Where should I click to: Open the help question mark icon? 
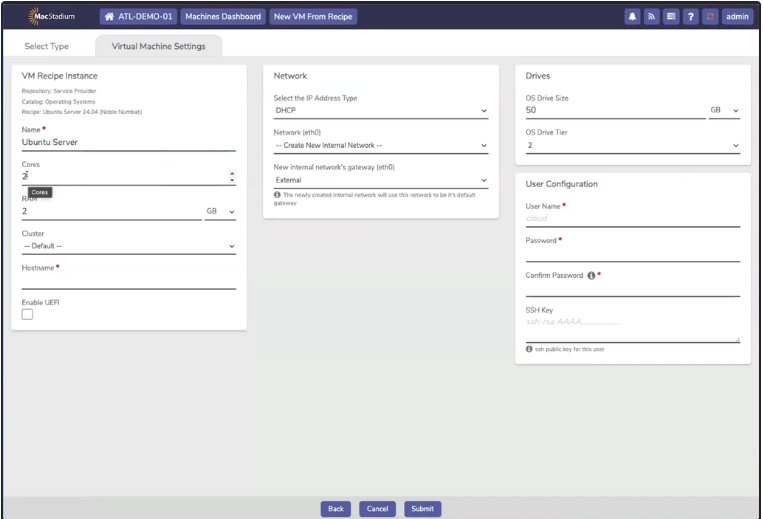click(x=690, y=17)
